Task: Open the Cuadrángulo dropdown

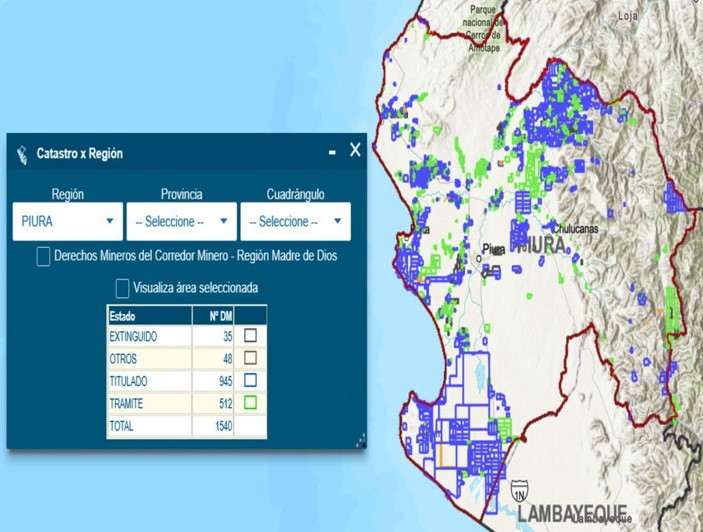Action: pos(295,222)
